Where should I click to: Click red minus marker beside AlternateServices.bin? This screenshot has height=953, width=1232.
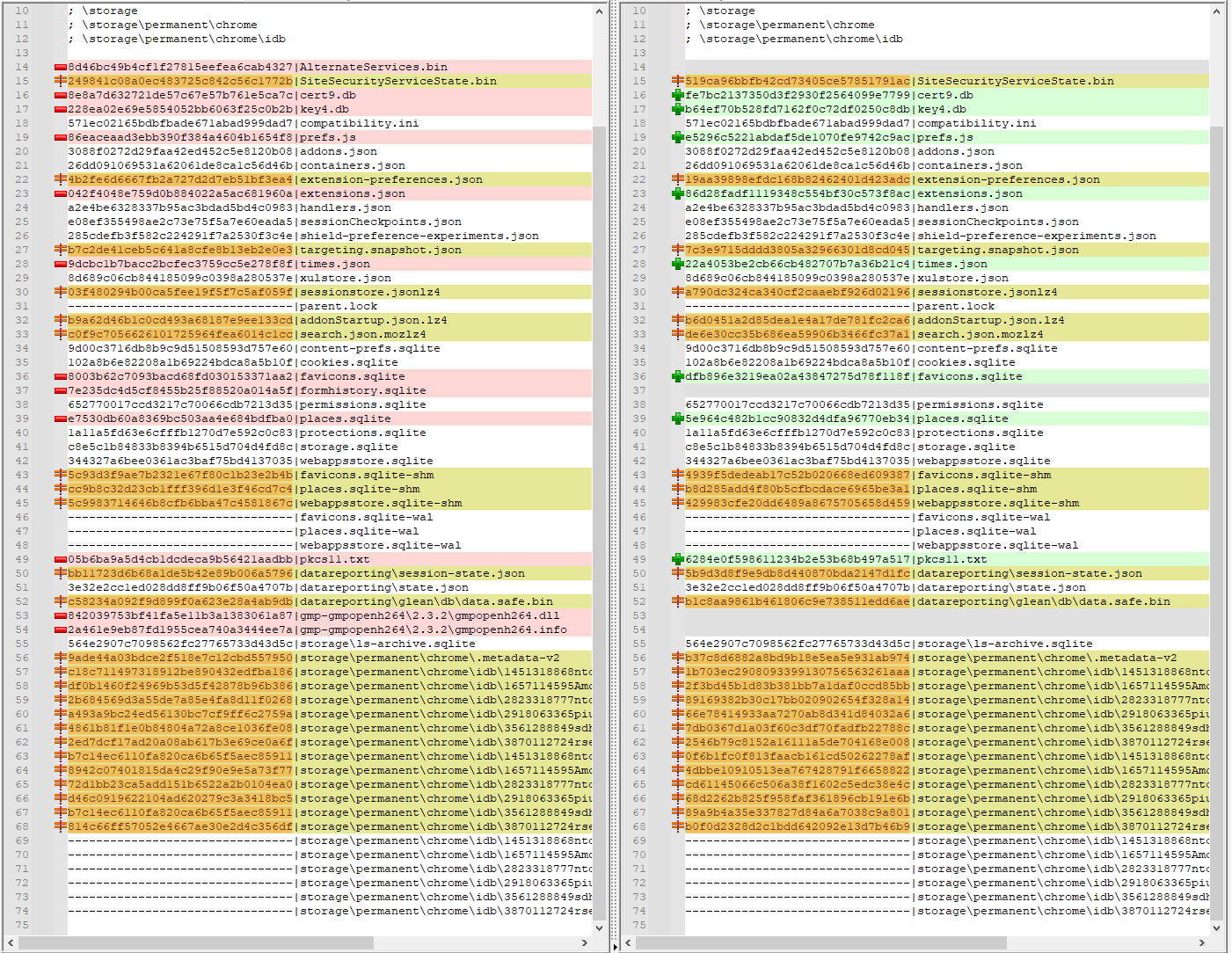coord(61,67)
